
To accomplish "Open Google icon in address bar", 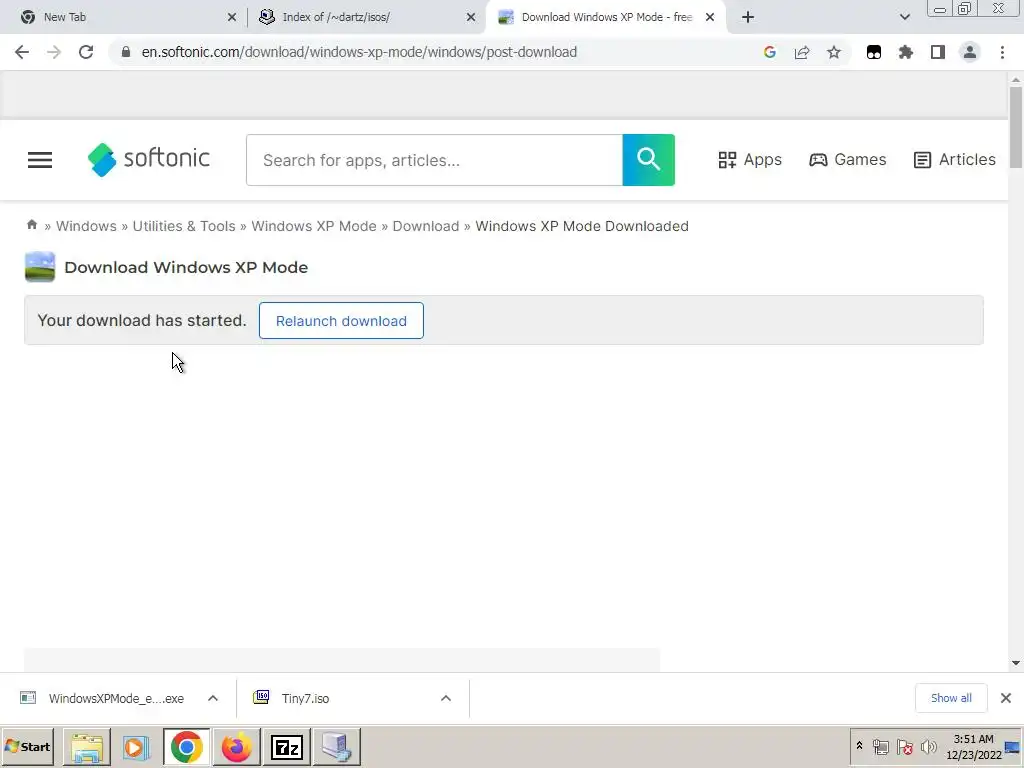I will [770, 52].
